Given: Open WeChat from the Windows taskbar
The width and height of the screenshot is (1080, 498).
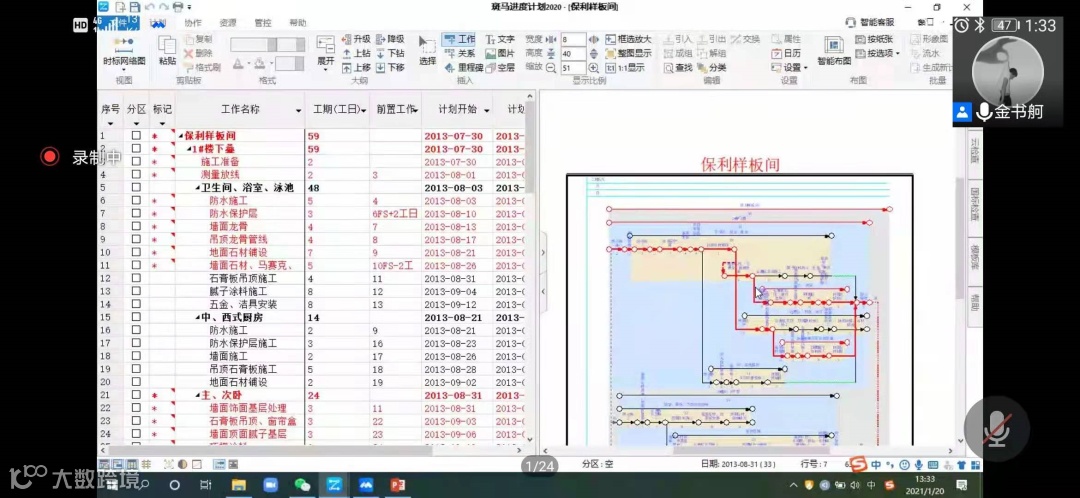Looking at the screenshot, I should click(x=302, y=485).
